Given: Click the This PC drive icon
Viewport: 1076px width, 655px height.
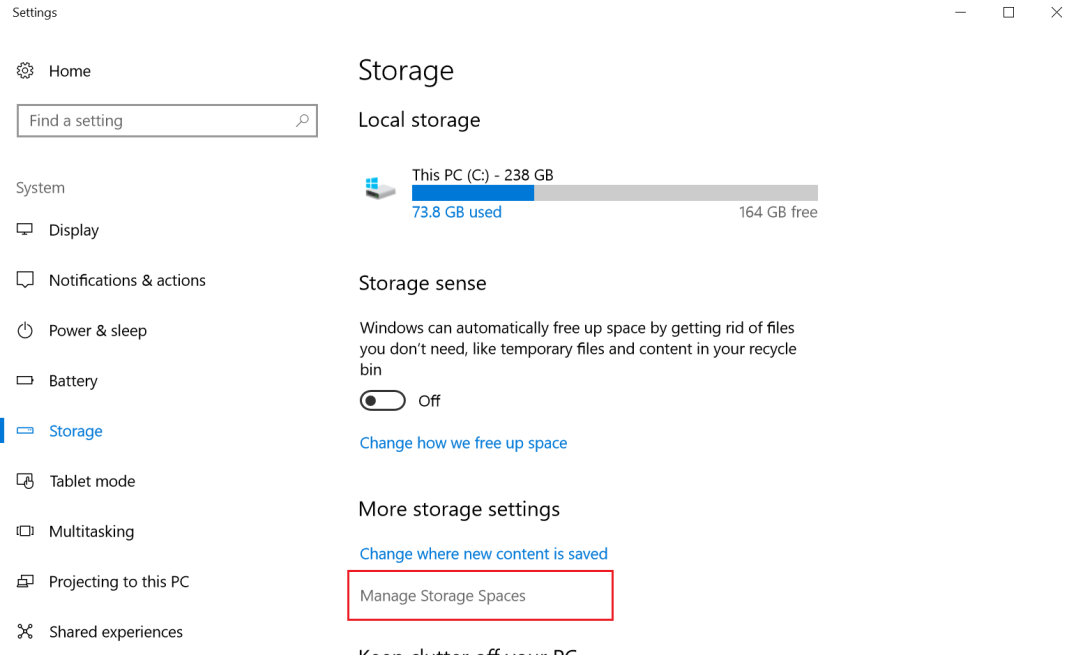Looking at the screenshot, I should 380,188.
